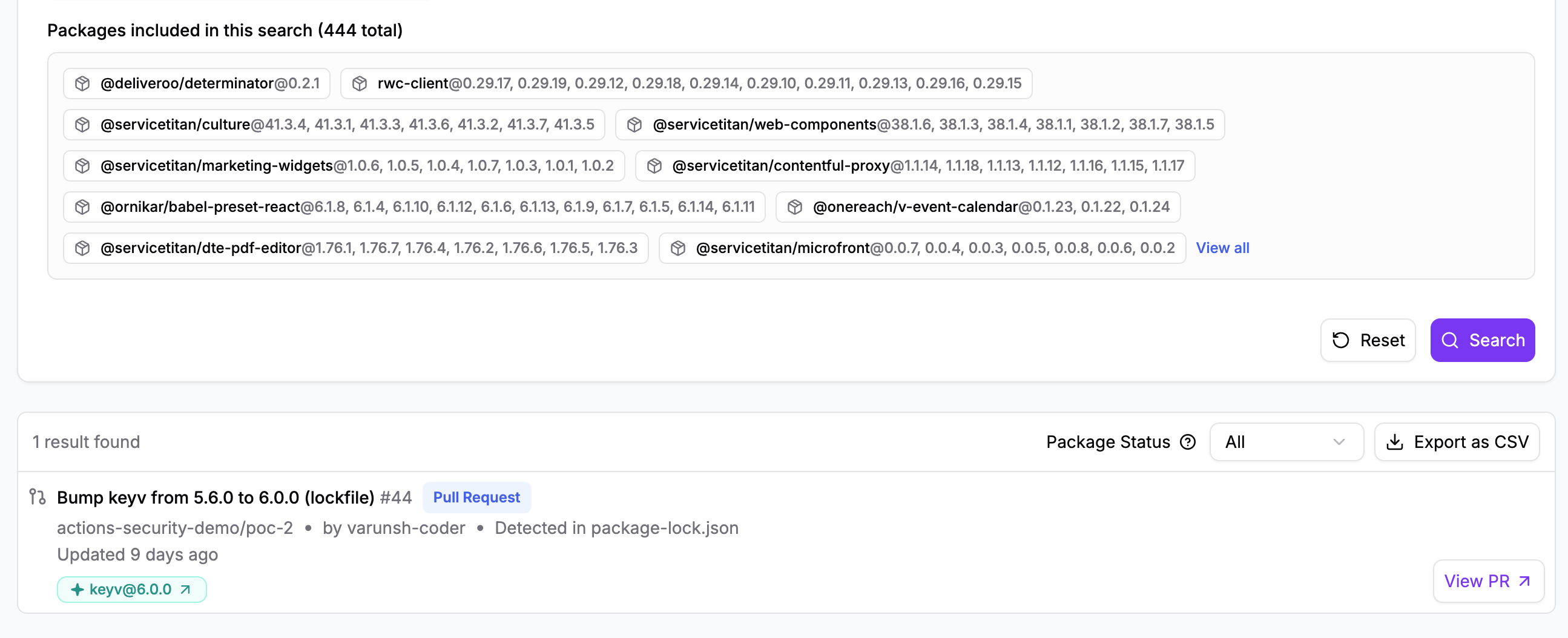Click the 1 result found label
The image size is (1568, 638).
(x=86, y=442)
